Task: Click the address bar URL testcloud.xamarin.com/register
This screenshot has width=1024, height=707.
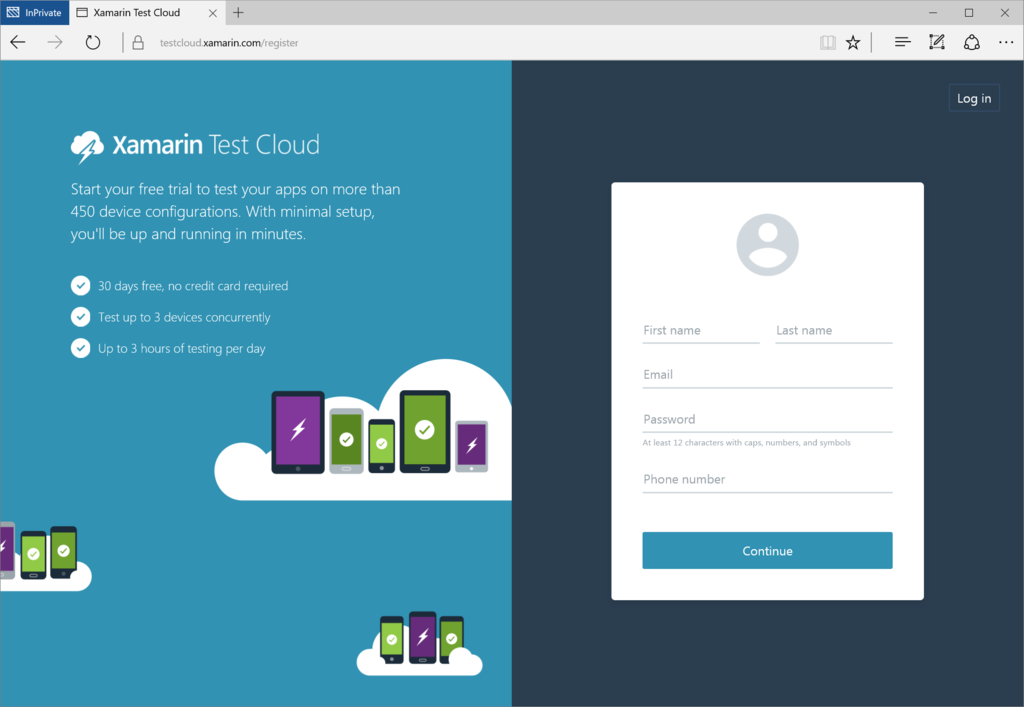Action: click(x=229, y=42)
